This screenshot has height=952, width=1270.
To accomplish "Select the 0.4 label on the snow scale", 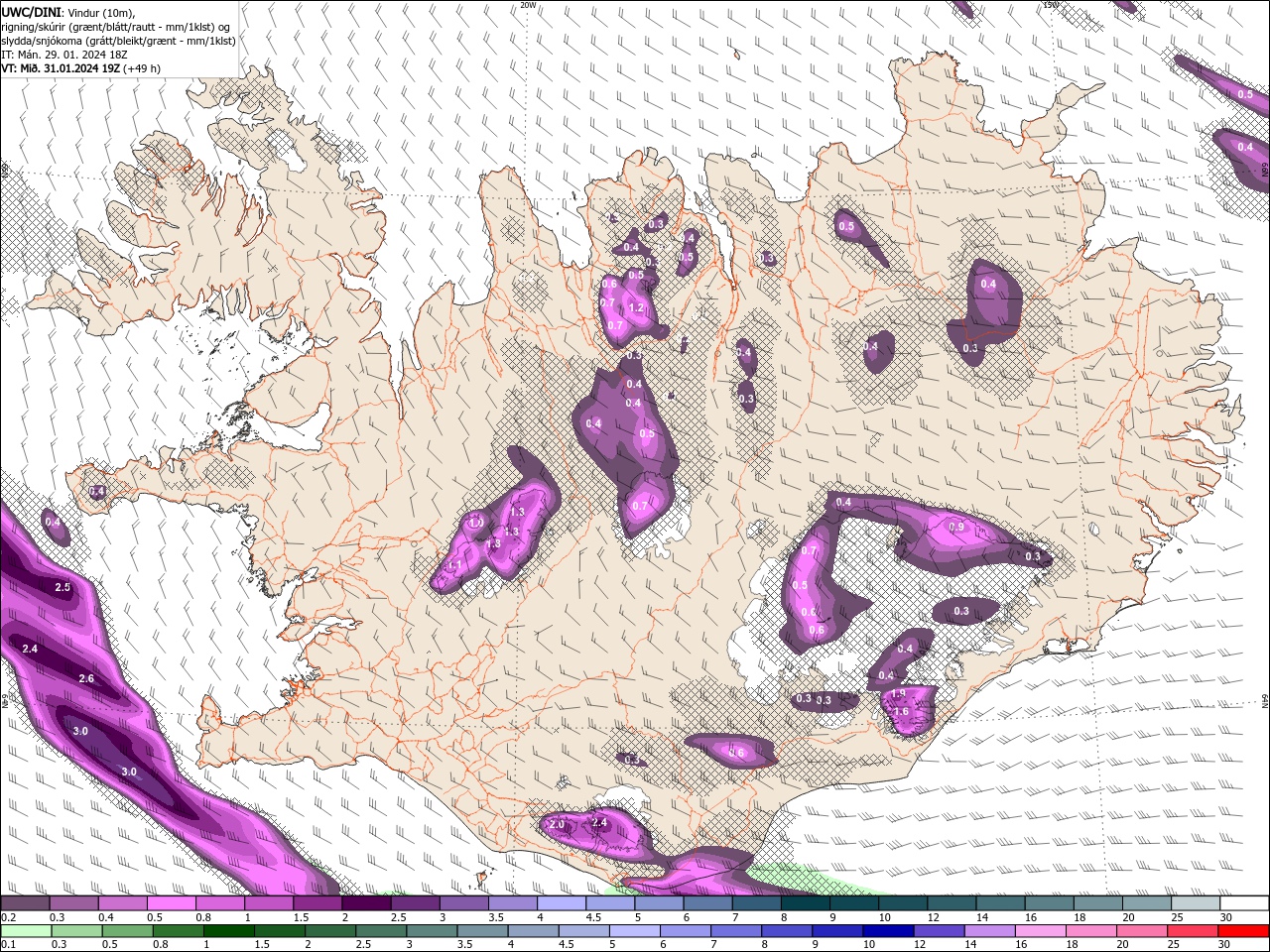I will (x=106, y=917).
